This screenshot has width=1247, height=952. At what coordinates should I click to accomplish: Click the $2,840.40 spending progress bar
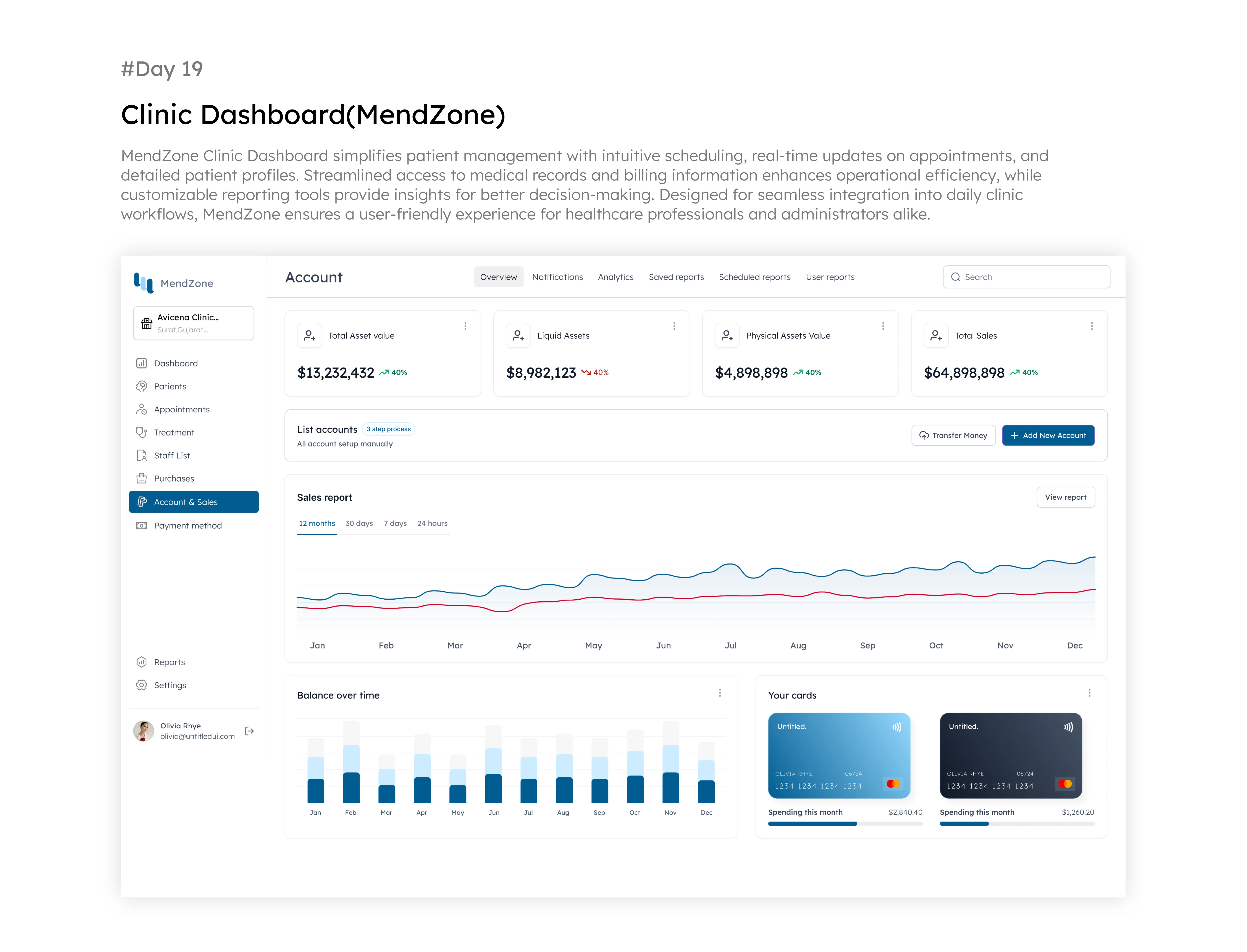tap(845, 824)
